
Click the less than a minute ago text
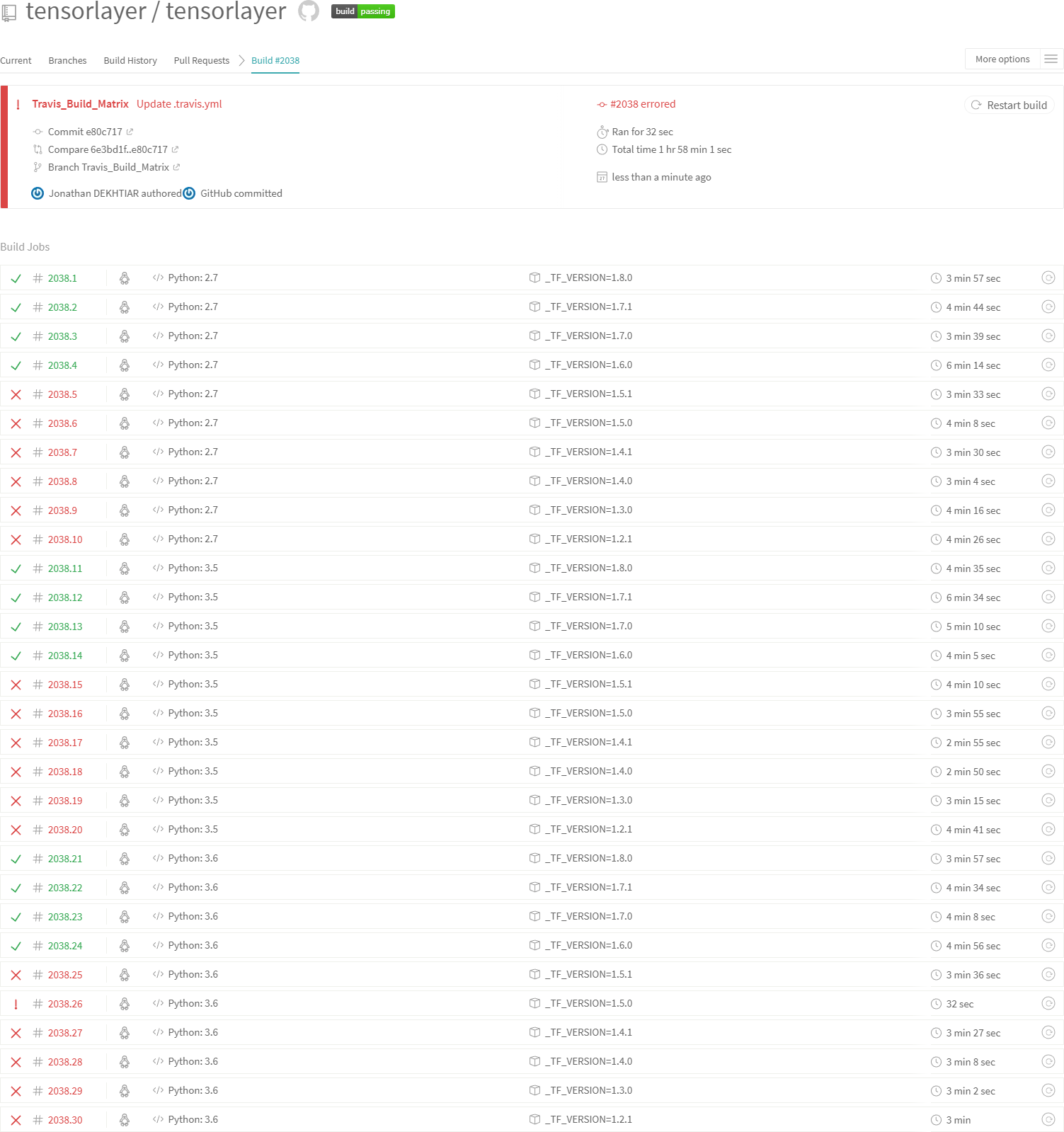click(662, 177)
